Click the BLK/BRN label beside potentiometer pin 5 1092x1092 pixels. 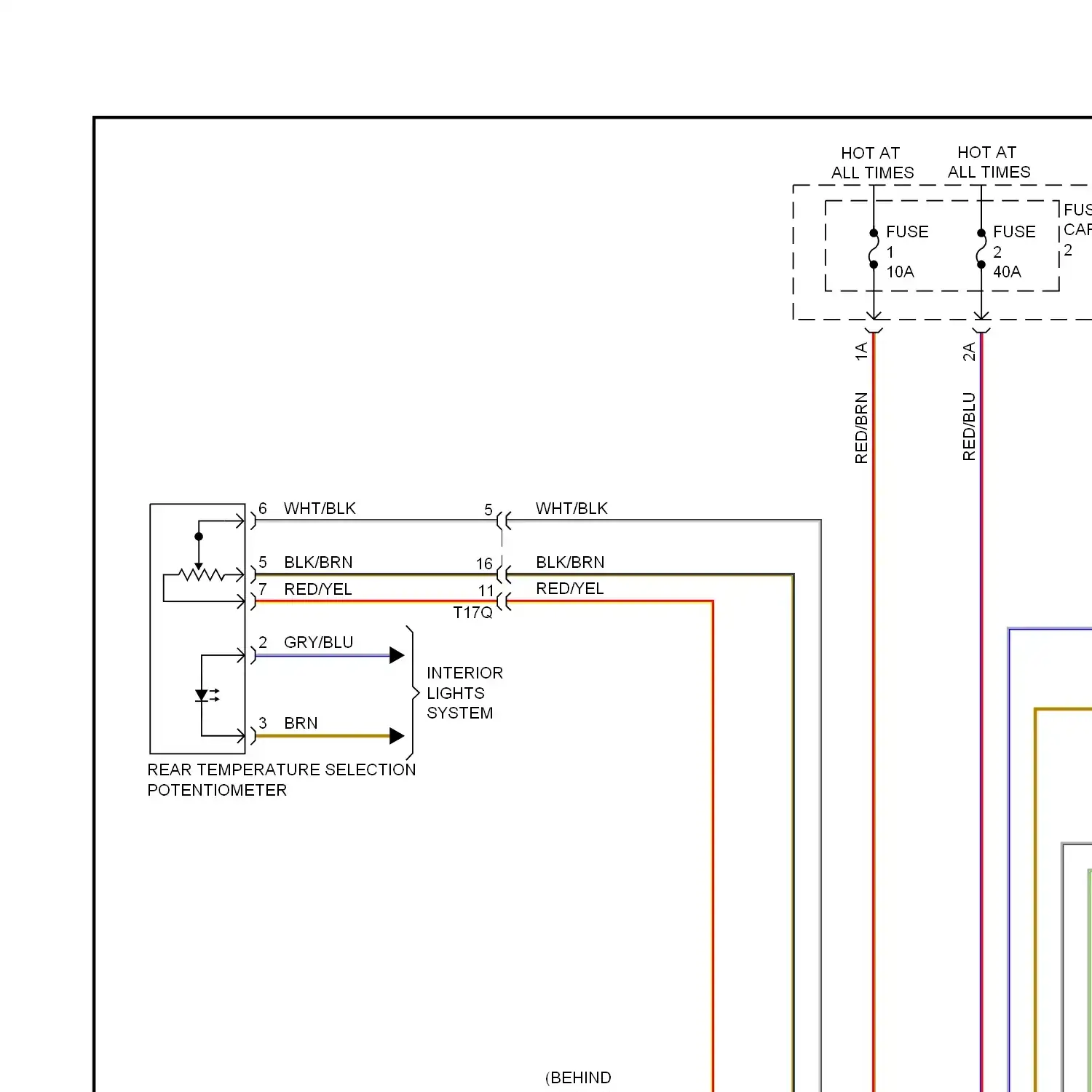[318, 562]
